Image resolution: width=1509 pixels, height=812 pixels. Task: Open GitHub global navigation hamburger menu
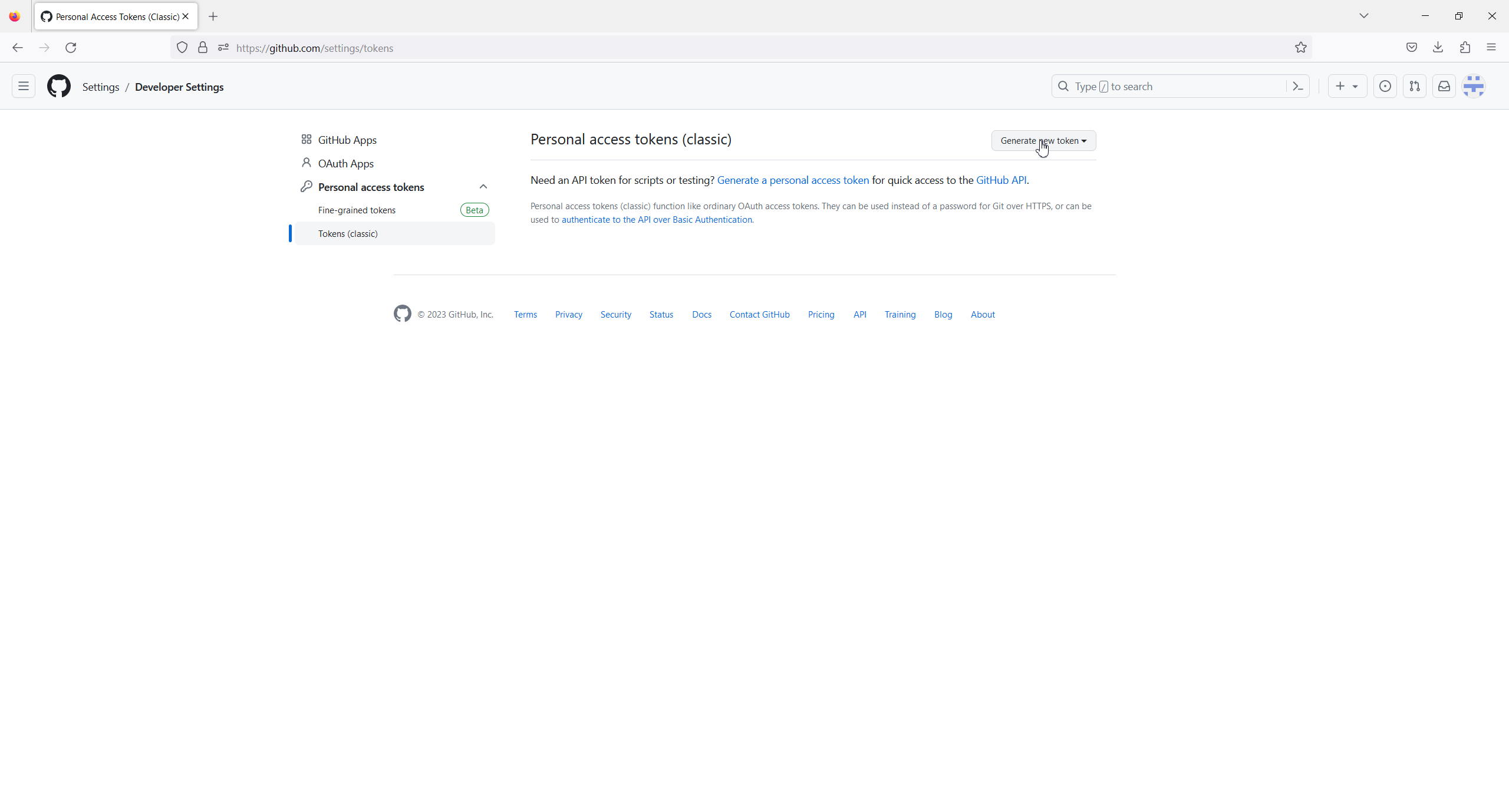24,87
